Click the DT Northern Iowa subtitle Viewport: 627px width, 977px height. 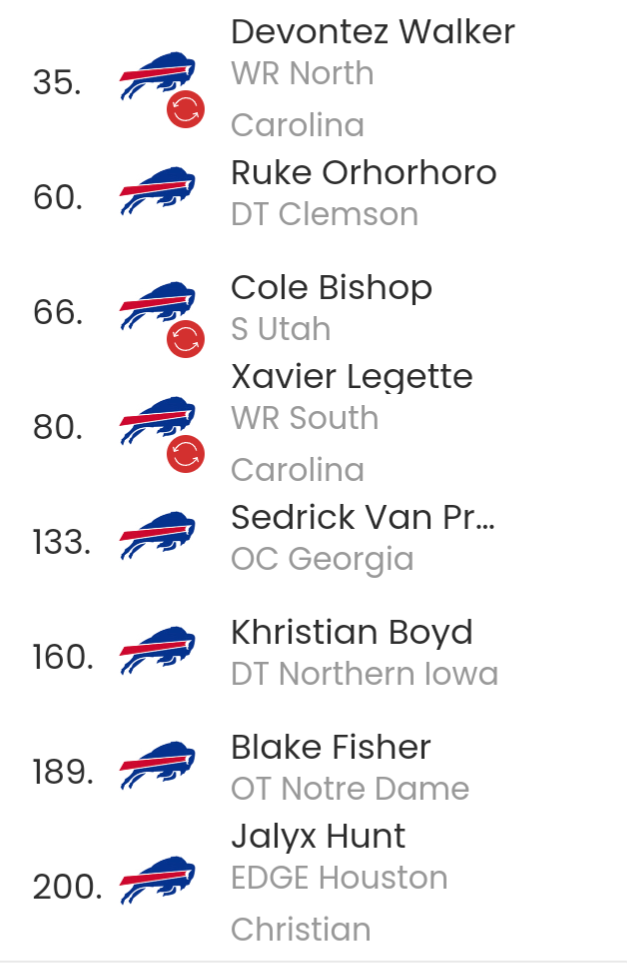click(365, 674)
